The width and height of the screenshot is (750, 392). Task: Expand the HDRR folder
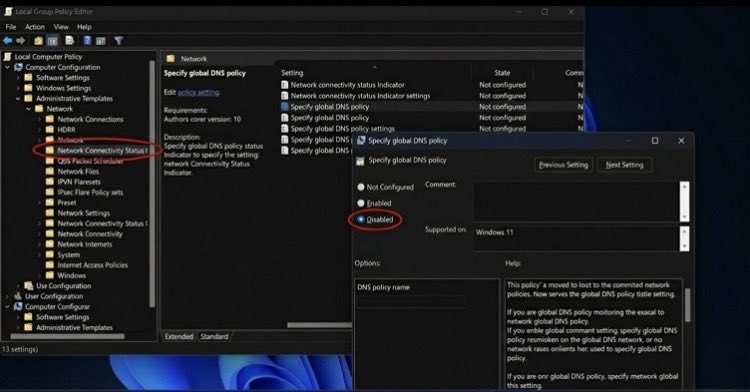39,130
